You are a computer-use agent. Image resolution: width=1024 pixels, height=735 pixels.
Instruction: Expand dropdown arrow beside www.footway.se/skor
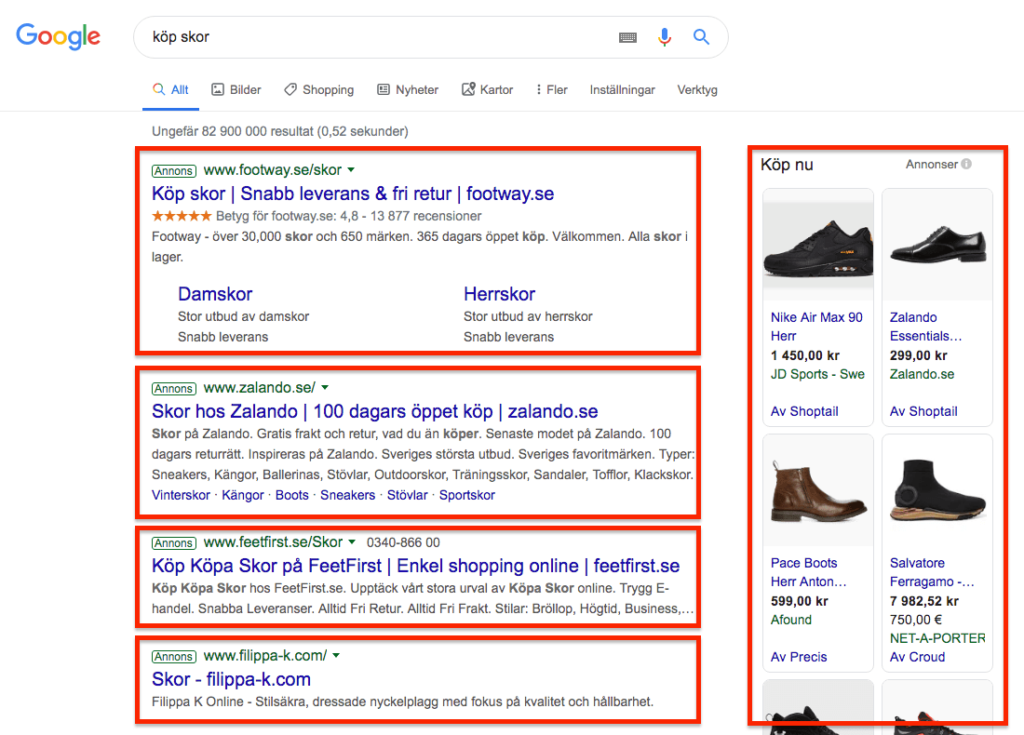tap(351, 170)
